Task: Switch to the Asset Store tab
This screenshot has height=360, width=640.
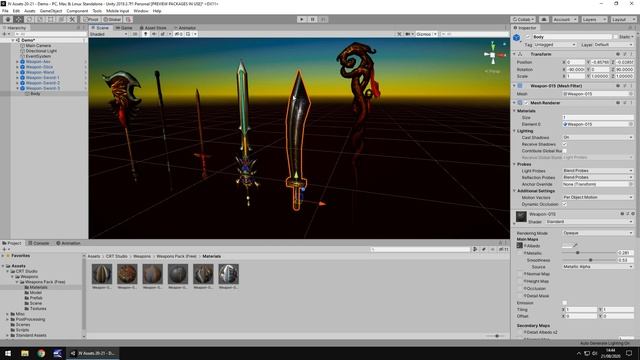Action: click(x=153, y=28)
